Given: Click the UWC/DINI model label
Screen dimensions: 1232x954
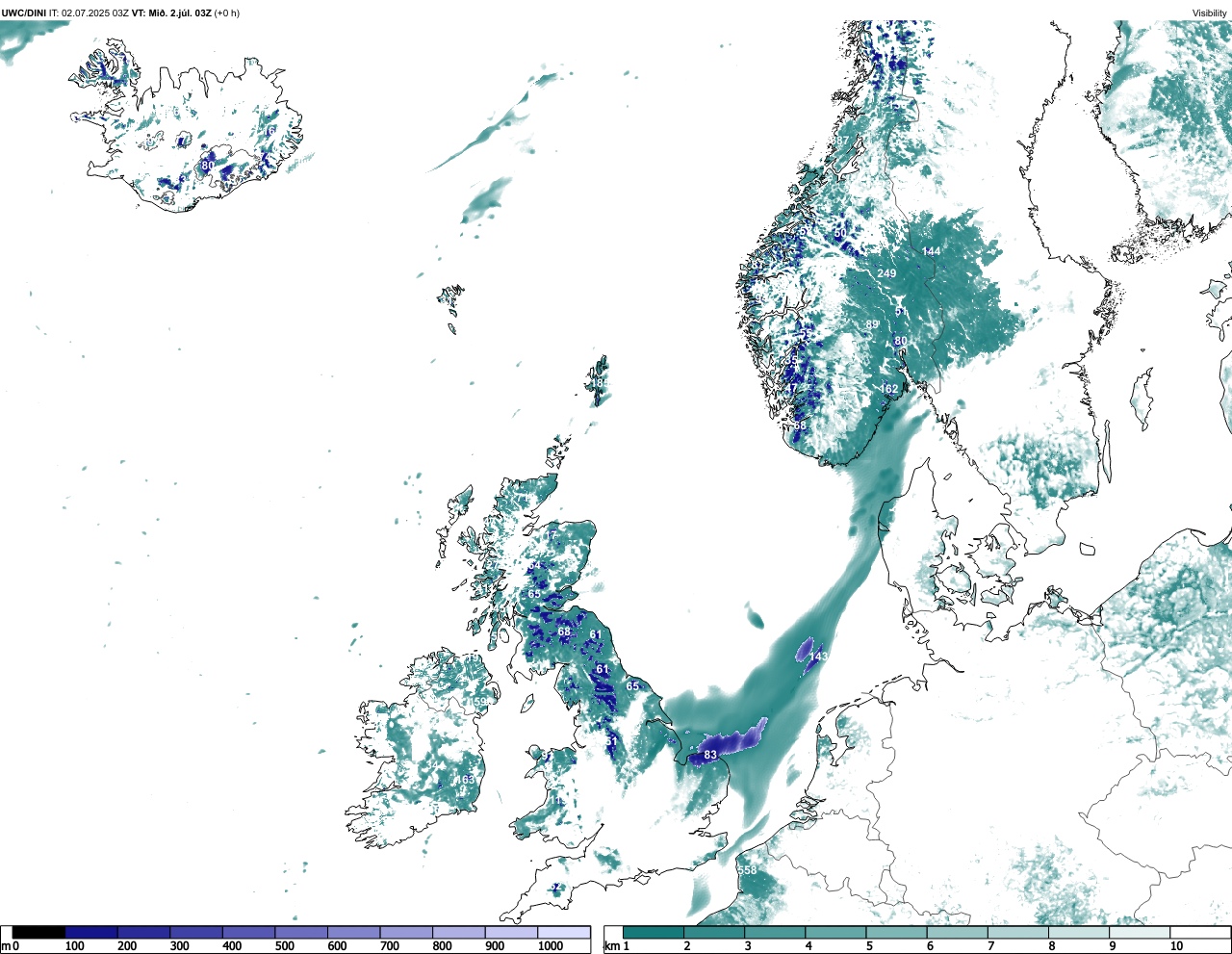Looking at the screenshot, I should point(23,13).
